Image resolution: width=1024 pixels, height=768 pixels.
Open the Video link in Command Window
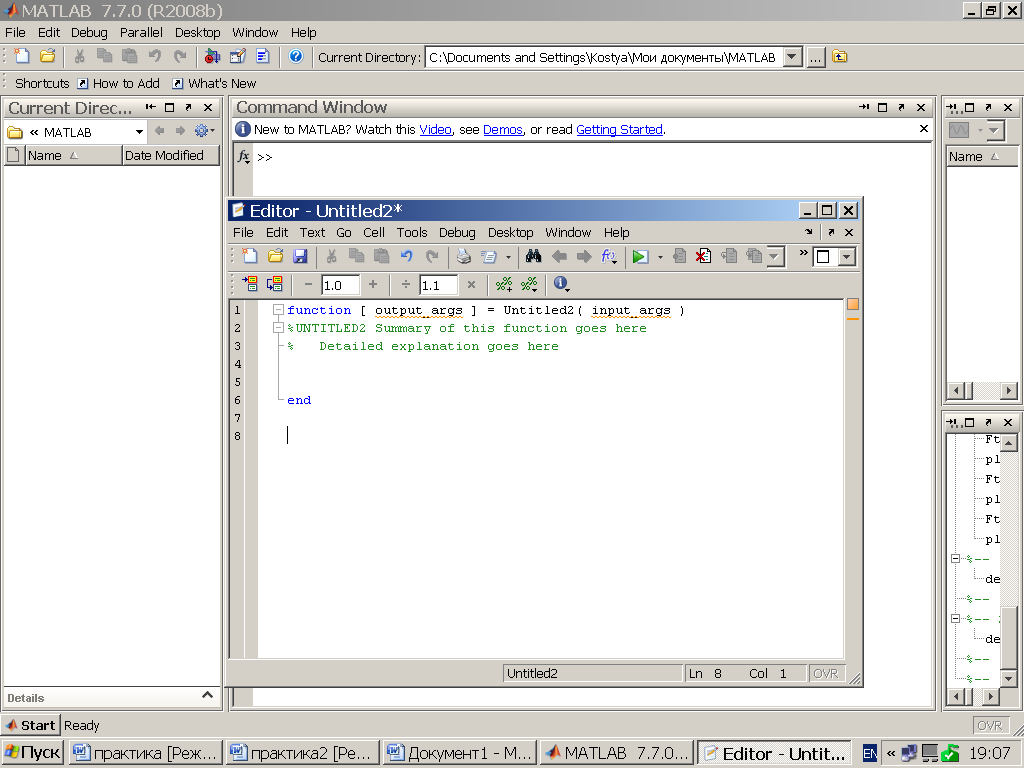(436, 129)
